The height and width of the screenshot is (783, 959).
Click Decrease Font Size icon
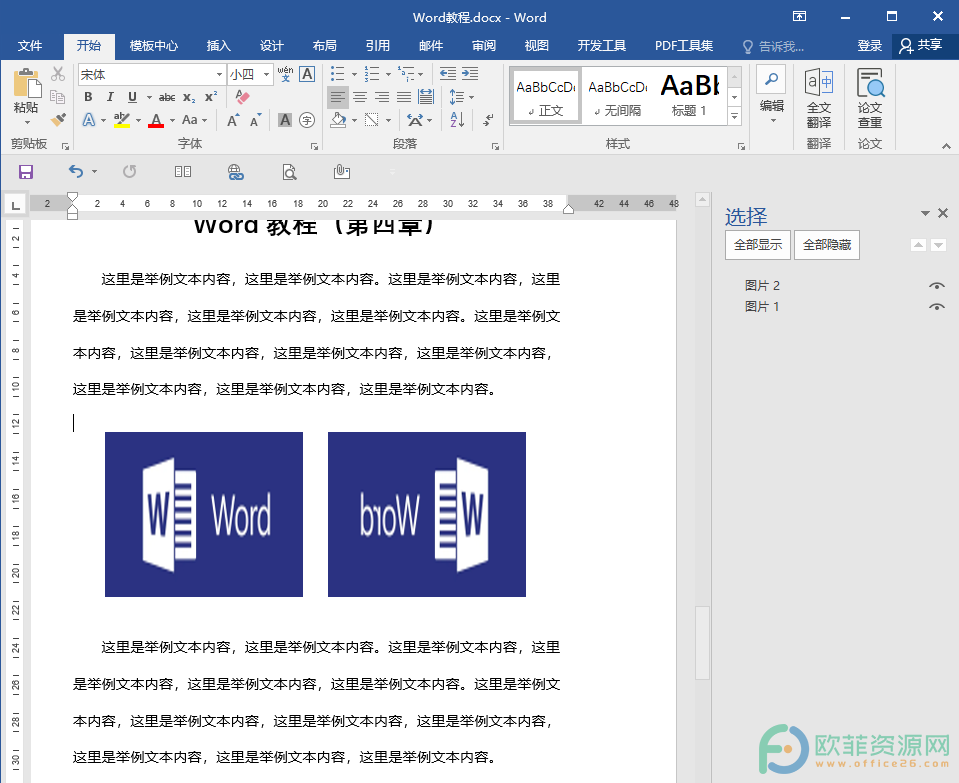pyautogui.click(x=256, y=120)
